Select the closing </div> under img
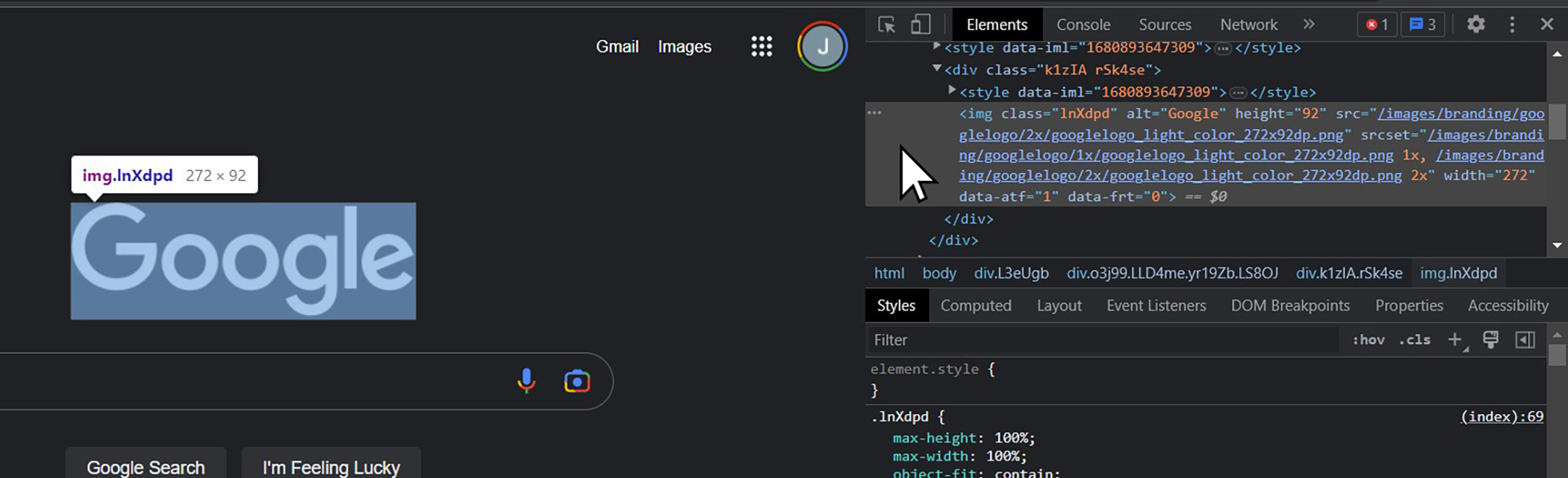Screen dimensions: 1568x478 [x=968, y=218]
